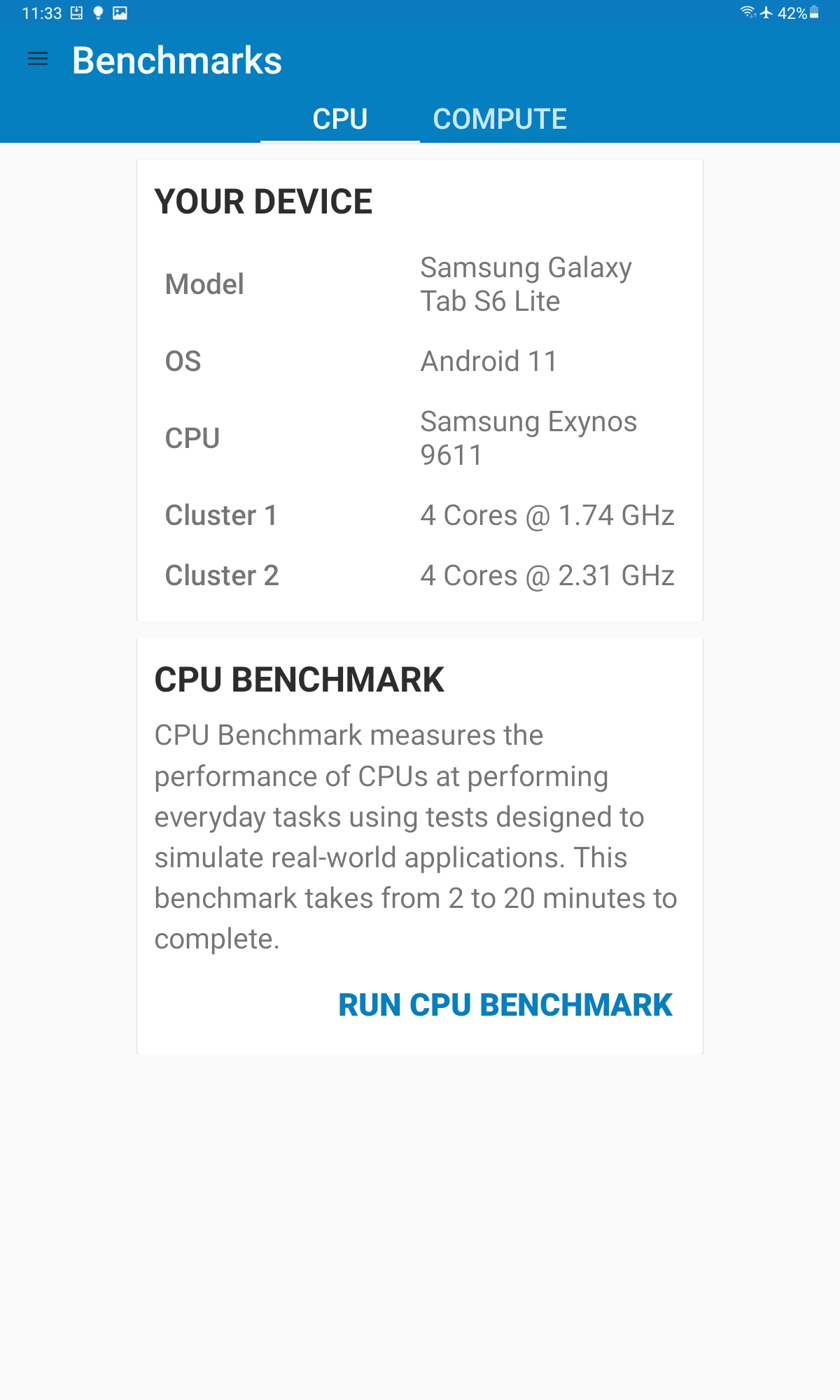Switch to the COMPUTE tab
Viewport: 840px width, 1400px height.
point(500,119)
